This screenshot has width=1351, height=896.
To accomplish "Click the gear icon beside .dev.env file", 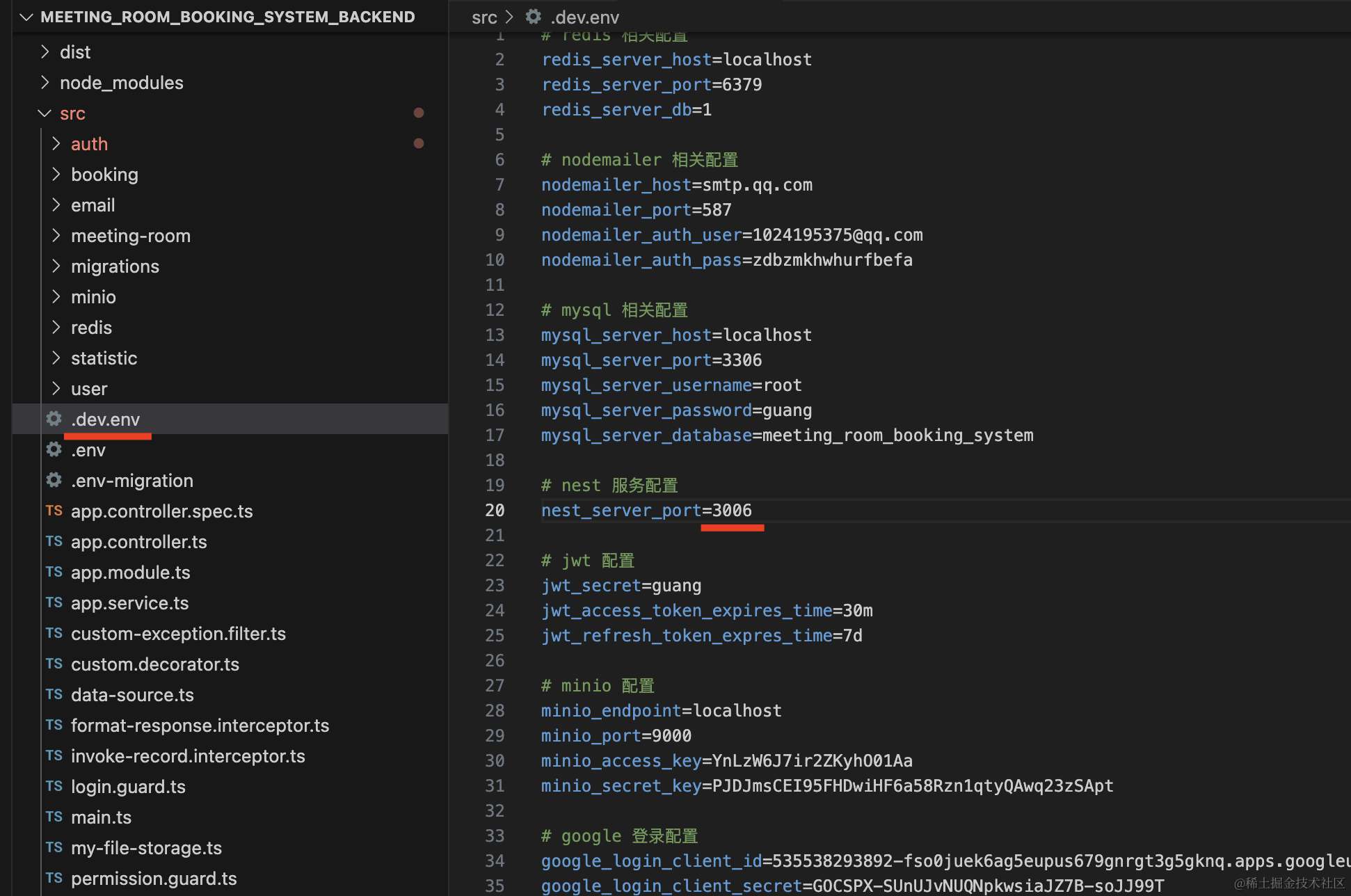I will (54, 419).
